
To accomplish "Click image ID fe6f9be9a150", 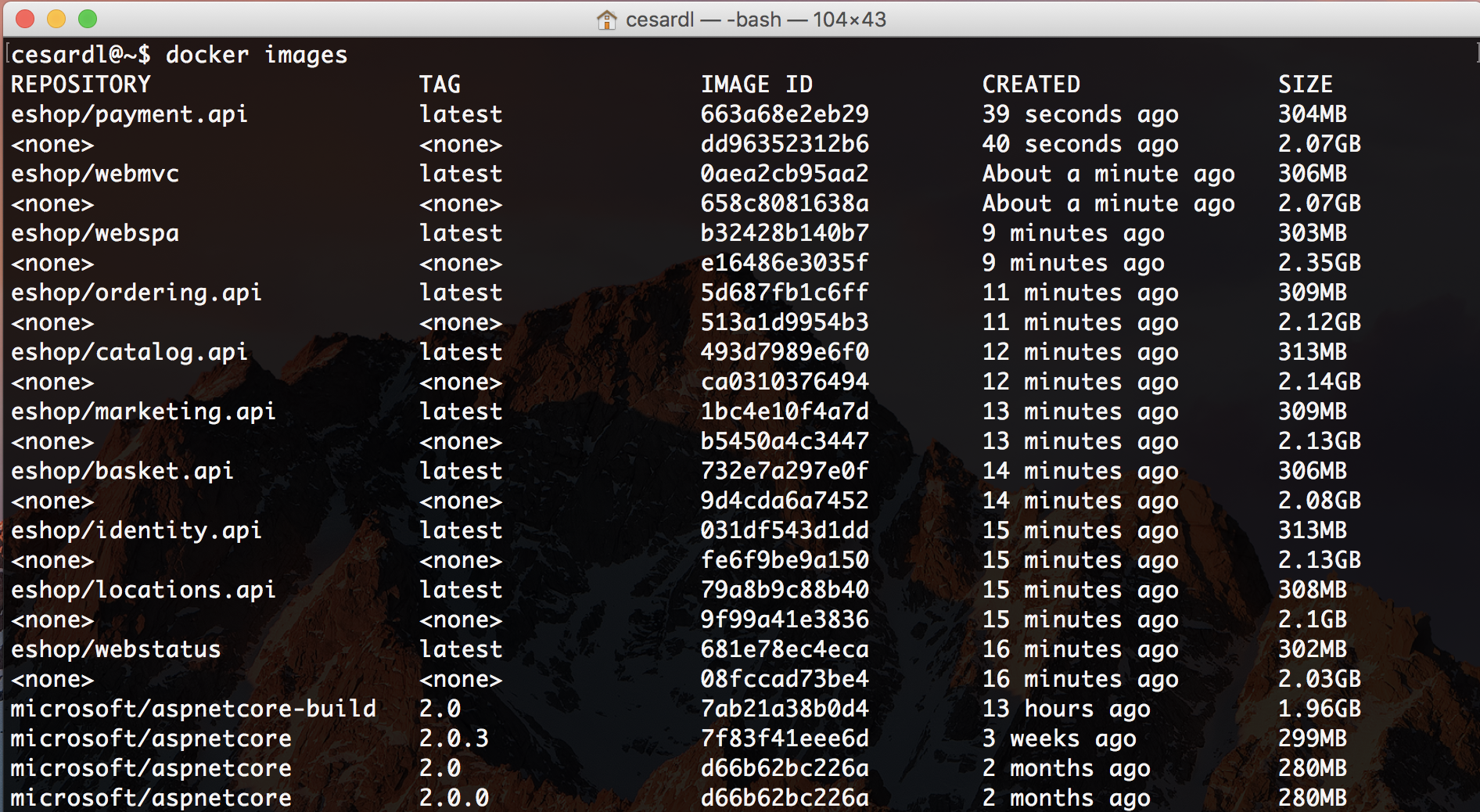I will [785, 560].
